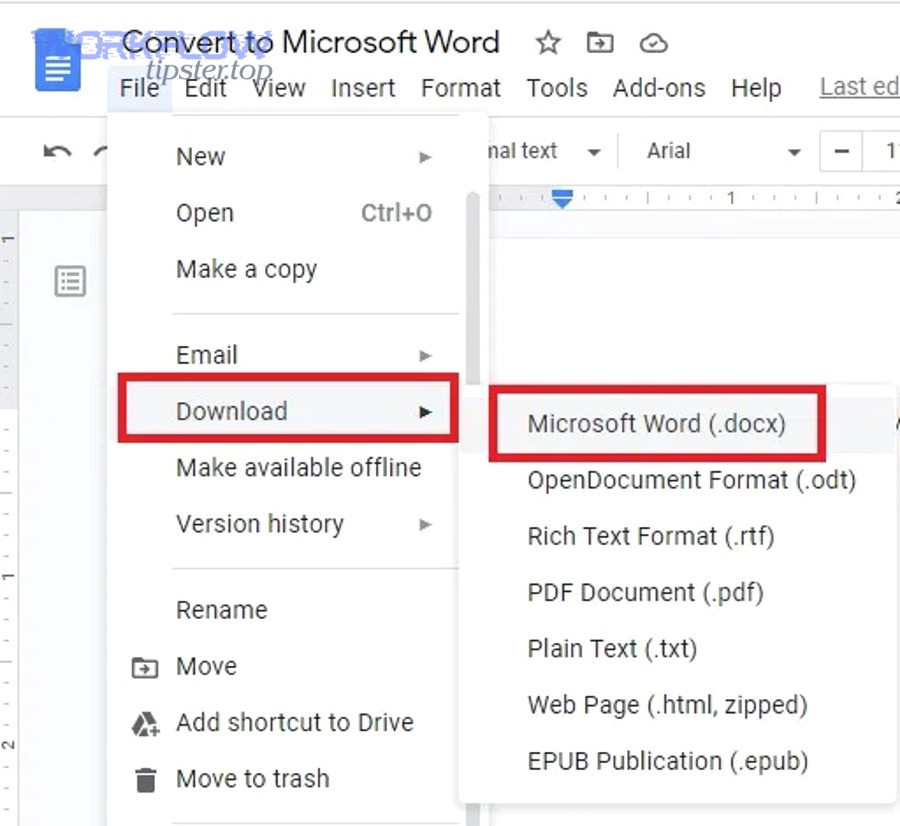Download as OpenDocument Format (.odt)
900x826 pixels.
pyautogui.click(x=678, y=480)
